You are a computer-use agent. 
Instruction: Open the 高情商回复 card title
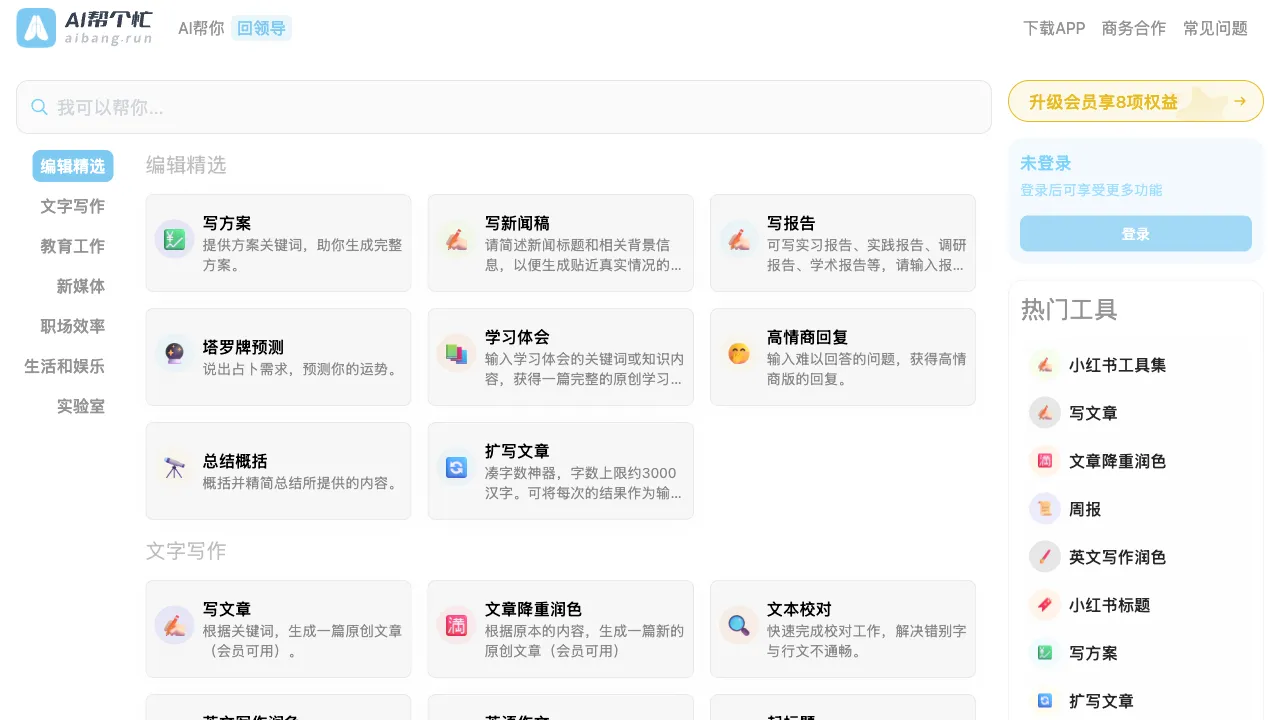pyautogui.click(x=807, y=337)
